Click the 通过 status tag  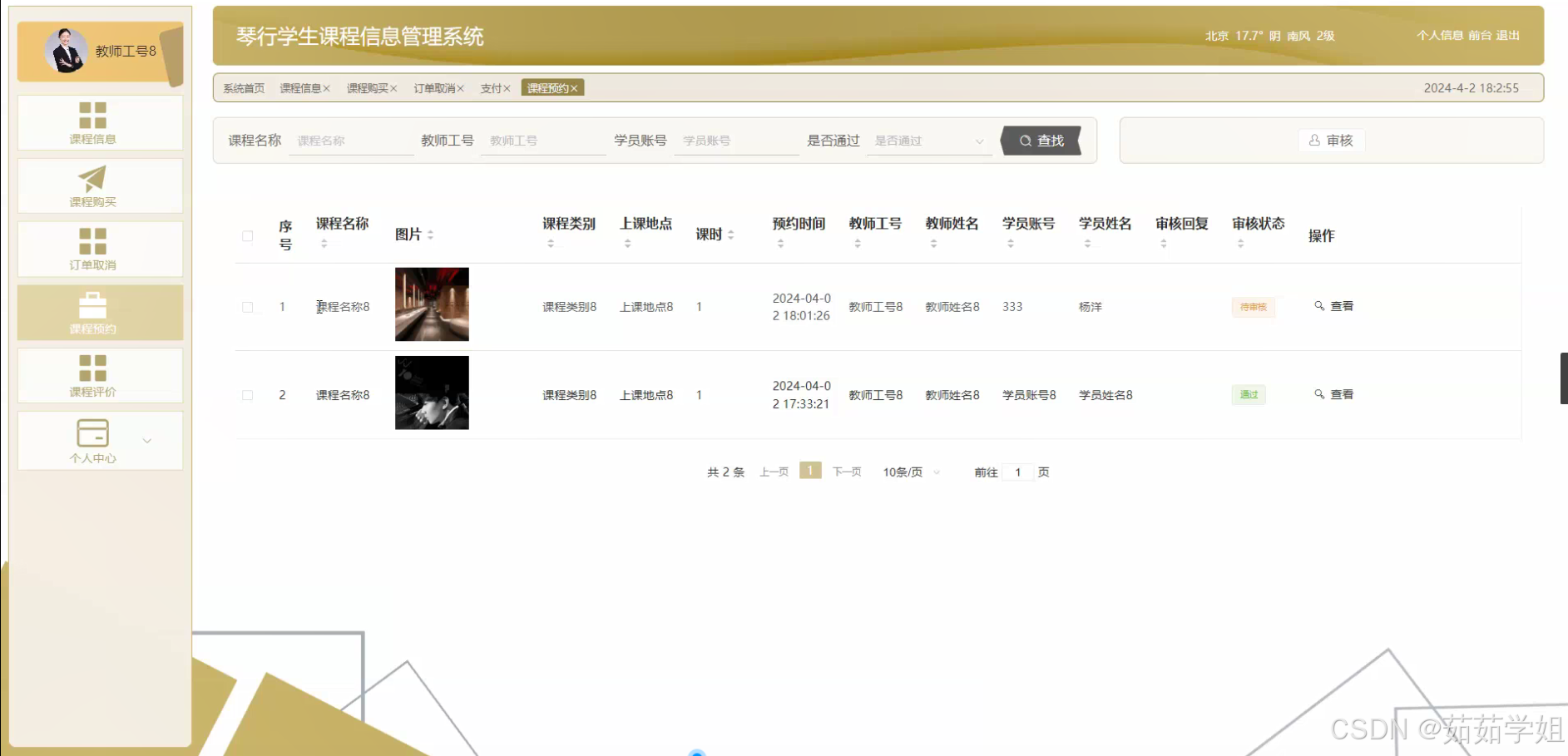[x=1249, y=395]
